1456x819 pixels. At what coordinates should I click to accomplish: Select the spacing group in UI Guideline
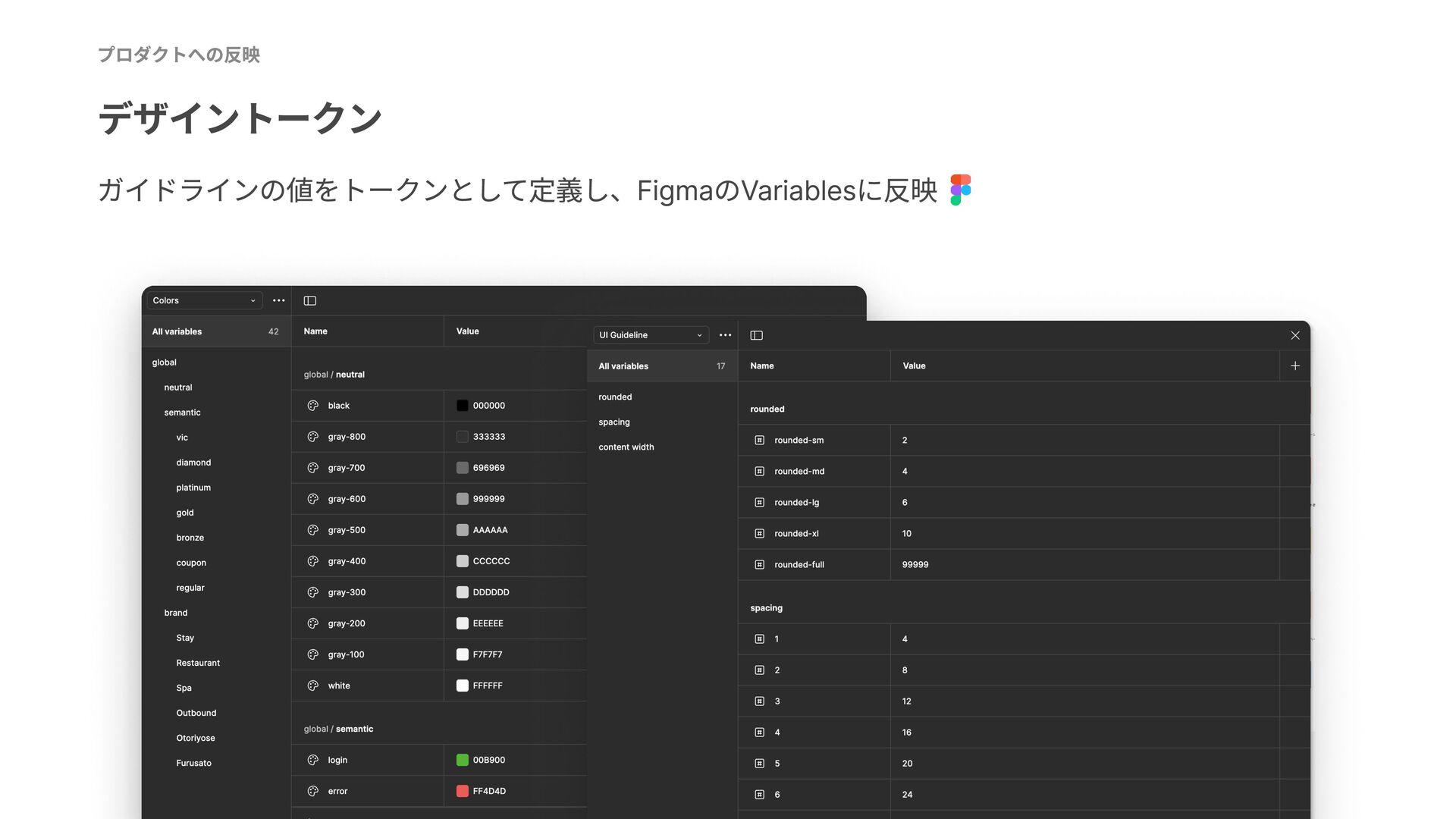(x=614, y=422)
